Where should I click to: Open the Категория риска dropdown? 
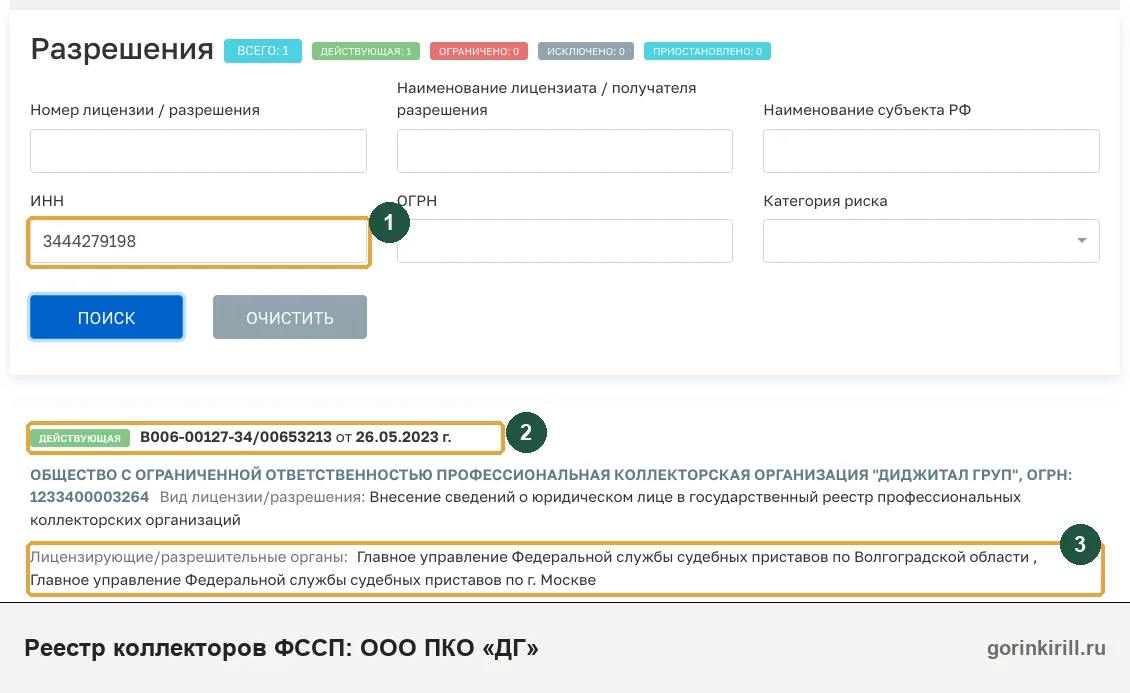[x=931, y=241]
